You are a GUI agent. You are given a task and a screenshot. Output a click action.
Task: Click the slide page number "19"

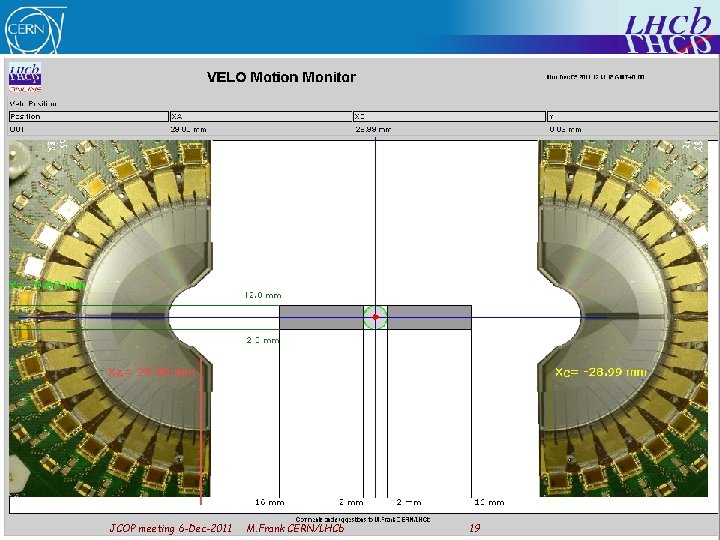[475, 528]
